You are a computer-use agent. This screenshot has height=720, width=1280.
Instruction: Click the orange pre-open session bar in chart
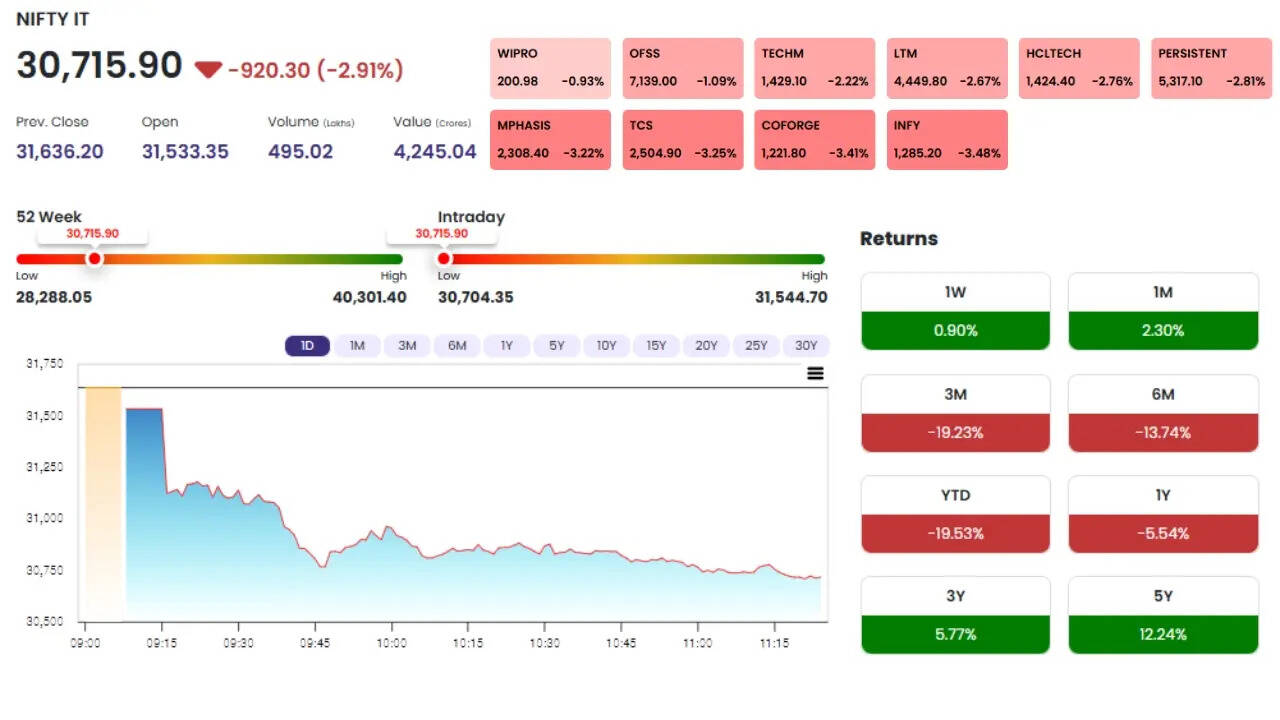[103, 500]
